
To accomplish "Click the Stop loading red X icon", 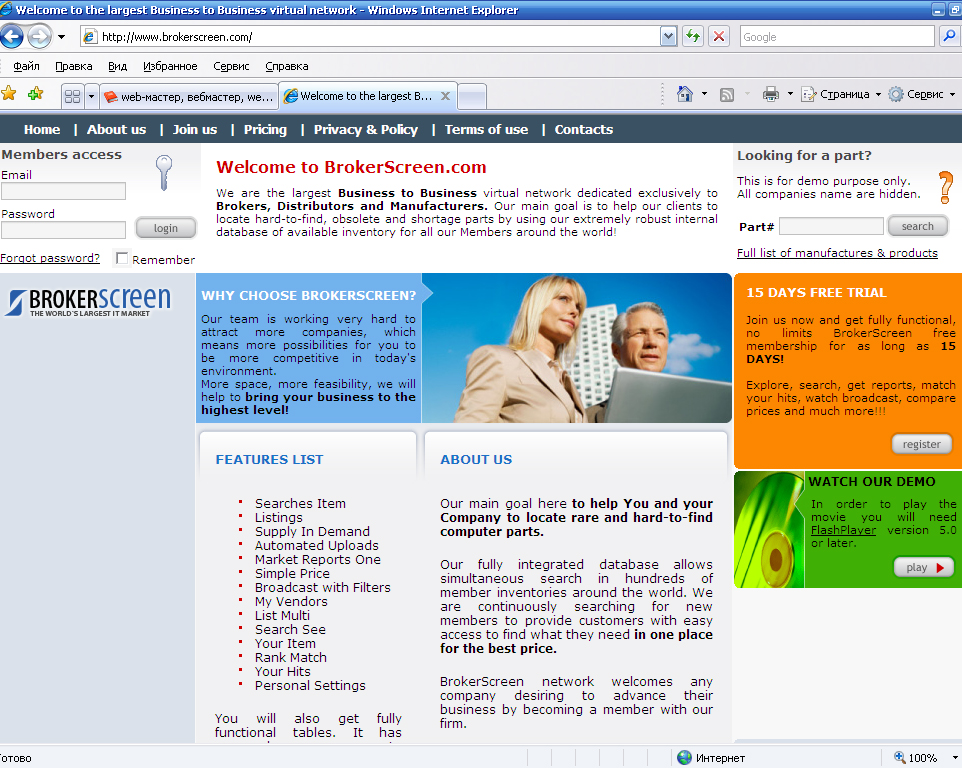I will pyautogui.click(x=719, y=37).
